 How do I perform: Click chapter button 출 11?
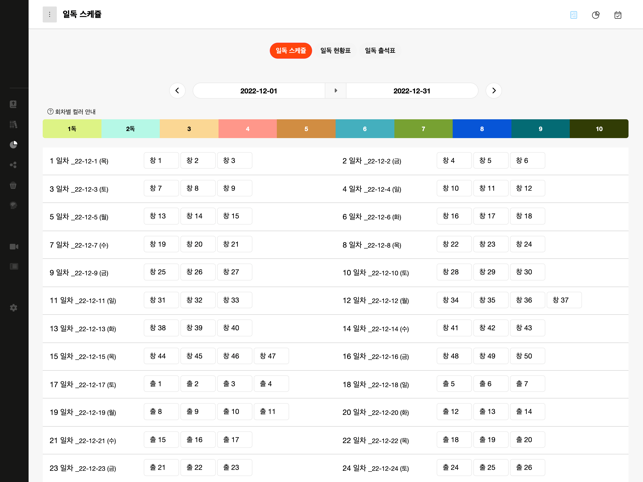(x=271, y=411)
